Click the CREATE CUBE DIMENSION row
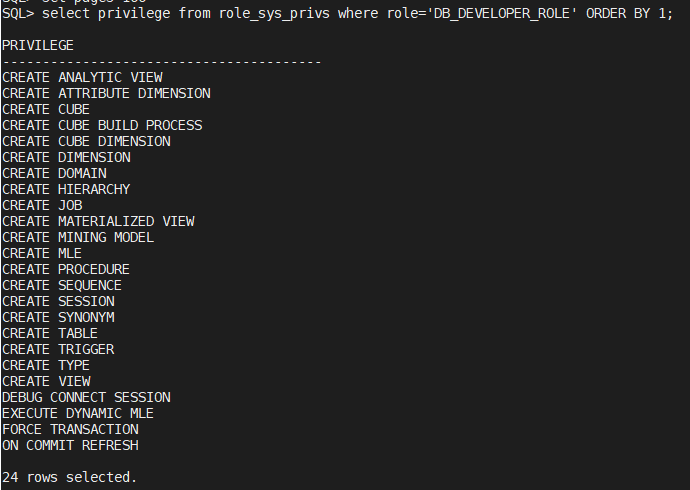The width and height of the screenshot is (690, 490). [86, 141]
